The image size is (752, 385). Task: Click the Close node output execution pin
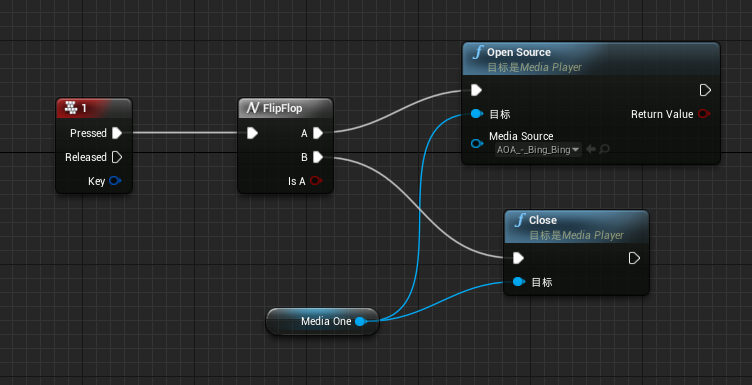click(x=634, y=258)
